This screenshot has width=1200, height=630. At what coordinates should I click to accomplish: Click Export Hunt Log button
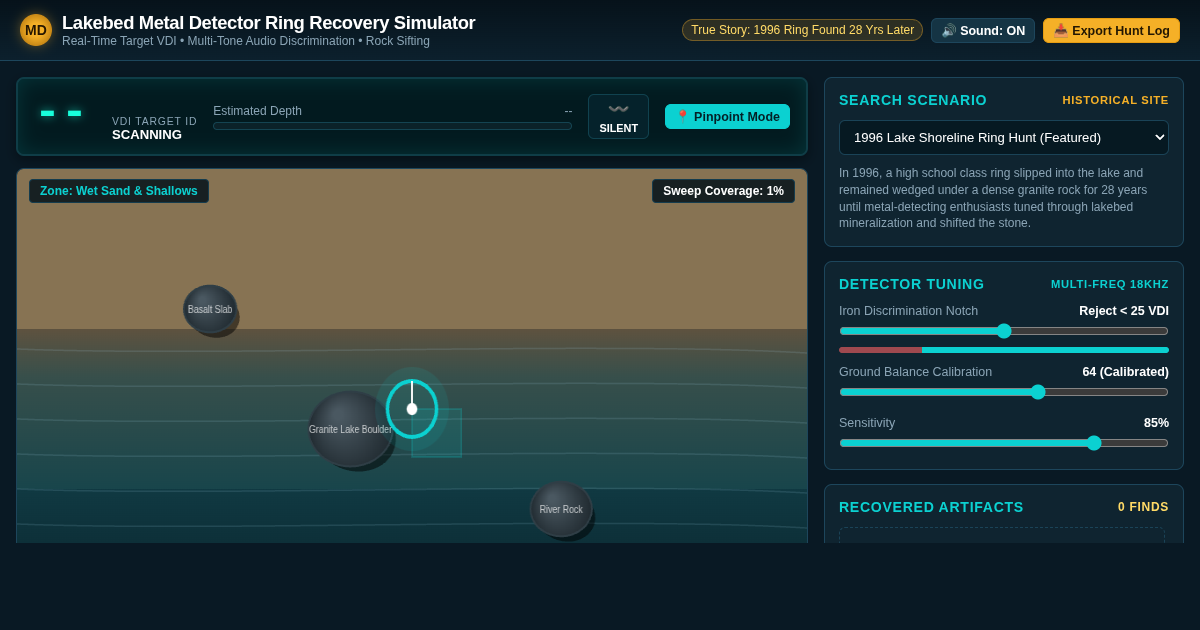pos(1111,30)
